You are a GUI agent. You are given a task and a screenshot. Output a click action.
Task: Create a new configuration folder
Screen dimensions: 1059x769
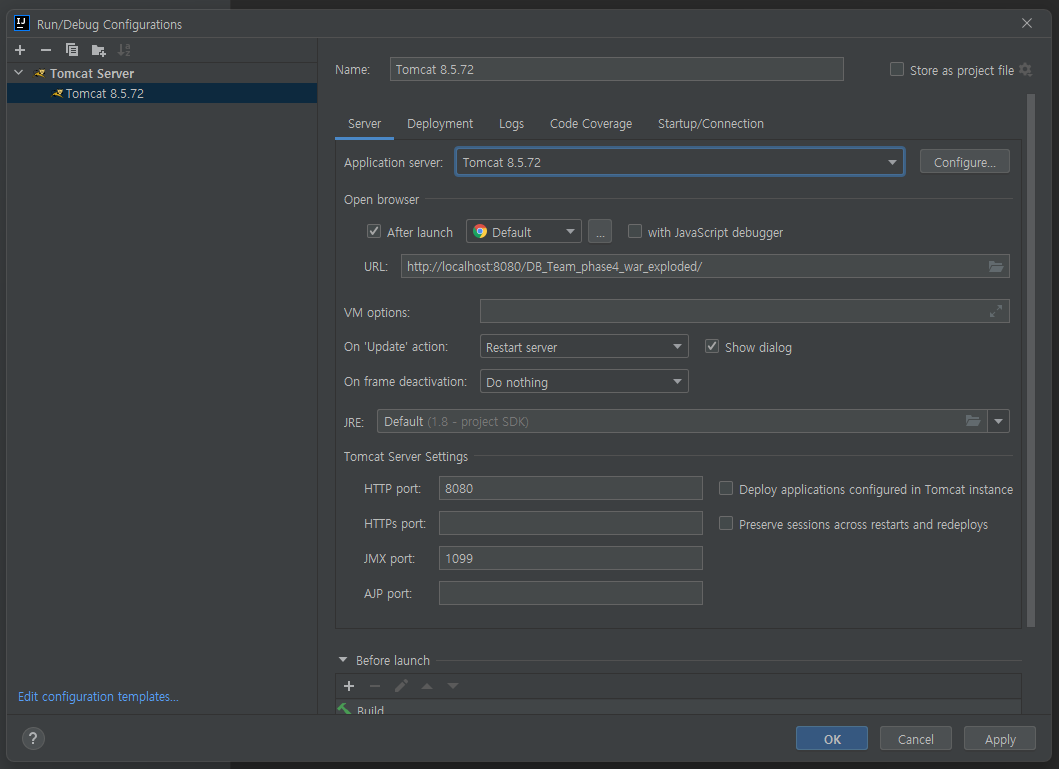(x=99, y=50)
